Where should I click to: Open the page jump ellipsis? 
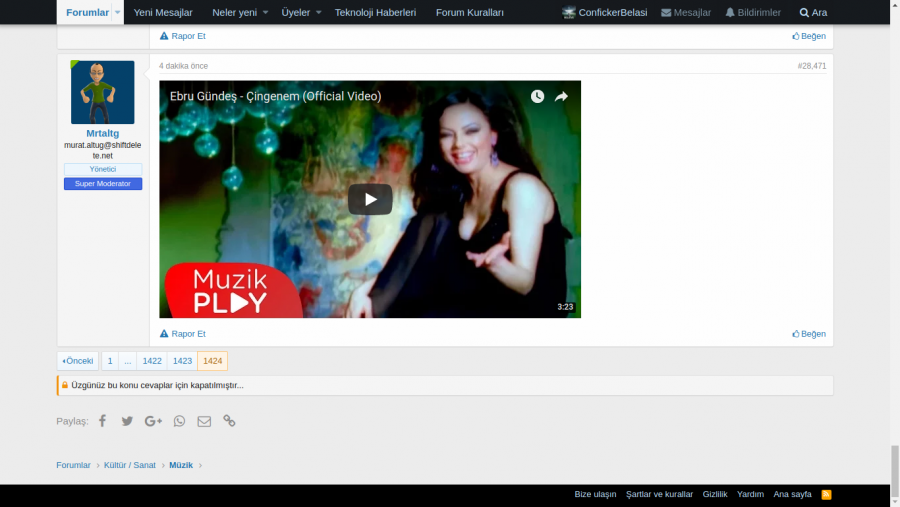point(127,361)
